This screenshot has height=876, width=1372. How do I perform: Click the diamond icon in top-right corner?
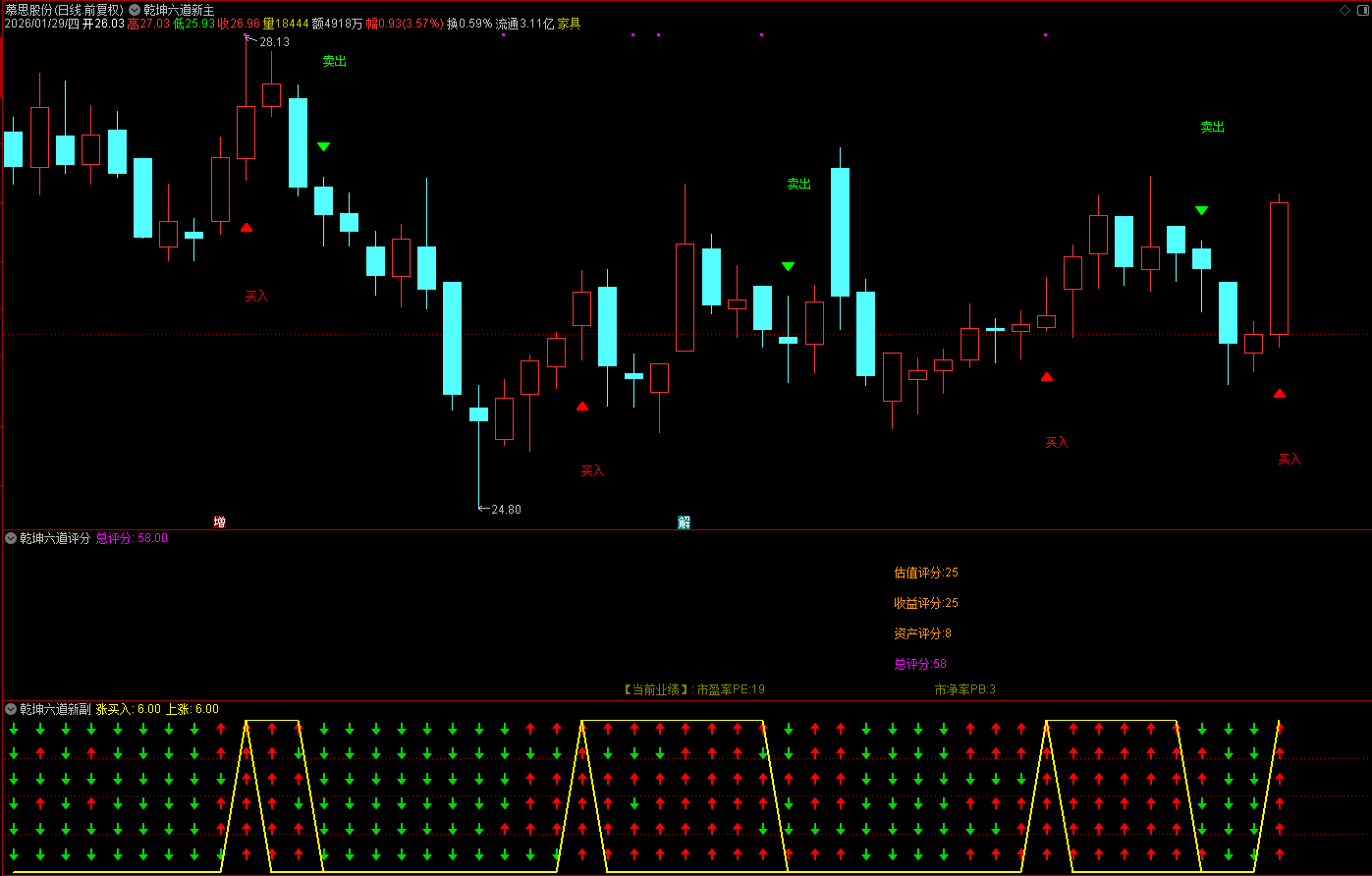click(x=1345, y=10)
